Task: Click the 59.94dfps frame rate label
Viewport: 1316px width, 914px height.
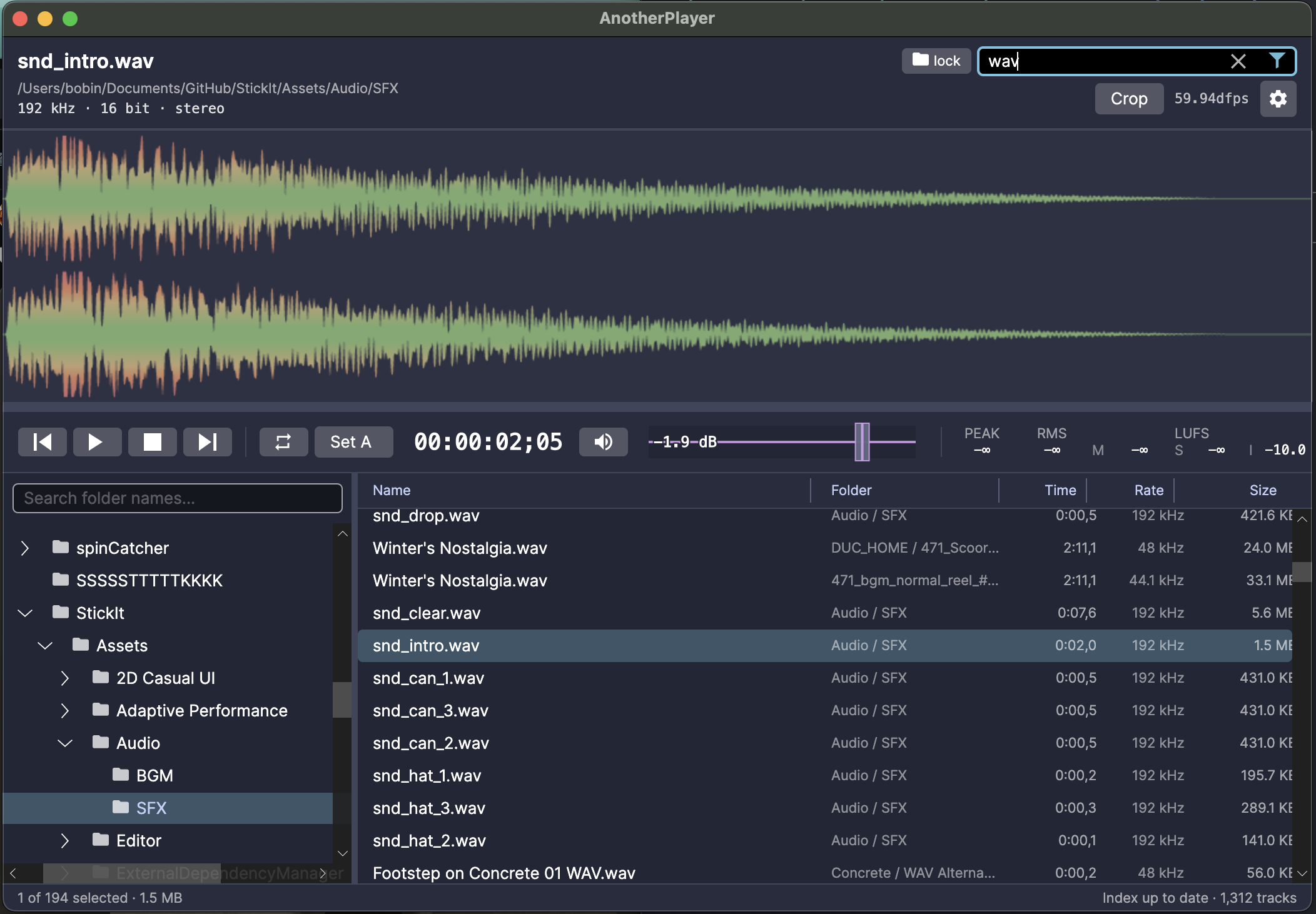Action: pos(1211,99)
